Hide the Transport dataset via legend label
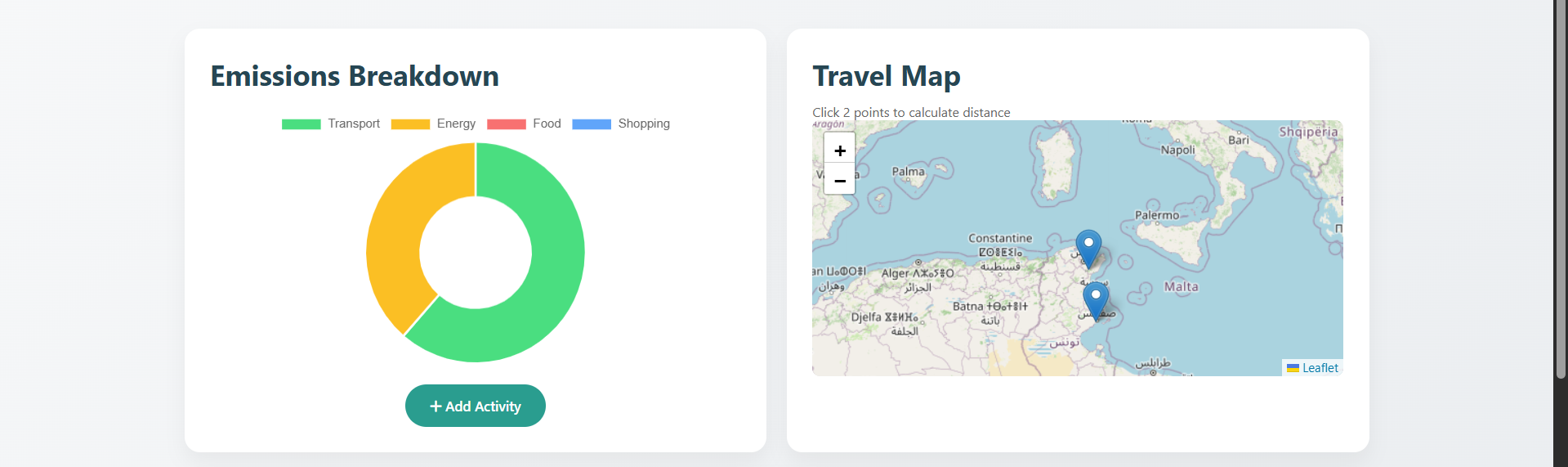 click(353, 123)
